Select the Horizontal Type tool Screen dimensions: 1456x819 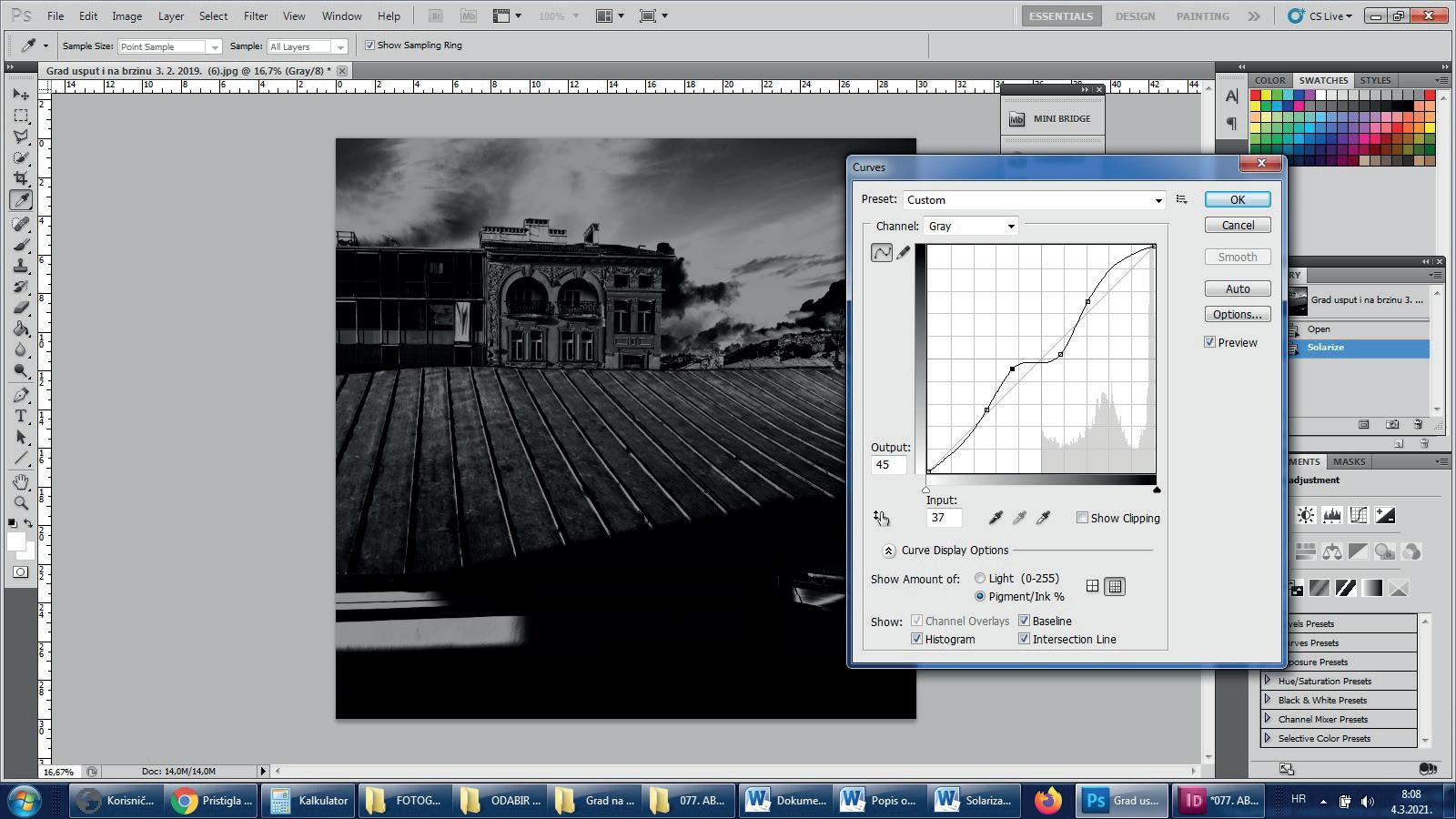coord(21,416)
